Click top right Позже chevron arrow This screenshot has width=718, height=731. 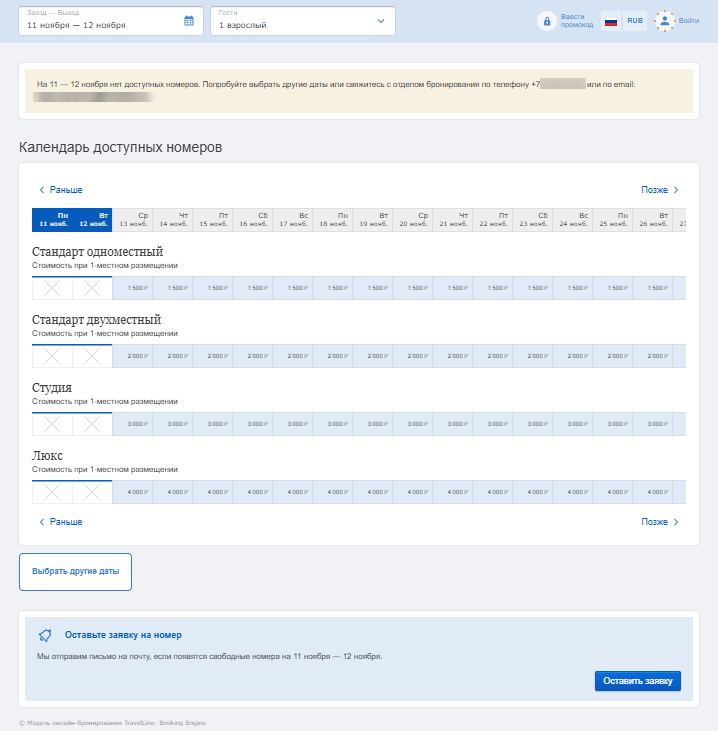[676, 190]
